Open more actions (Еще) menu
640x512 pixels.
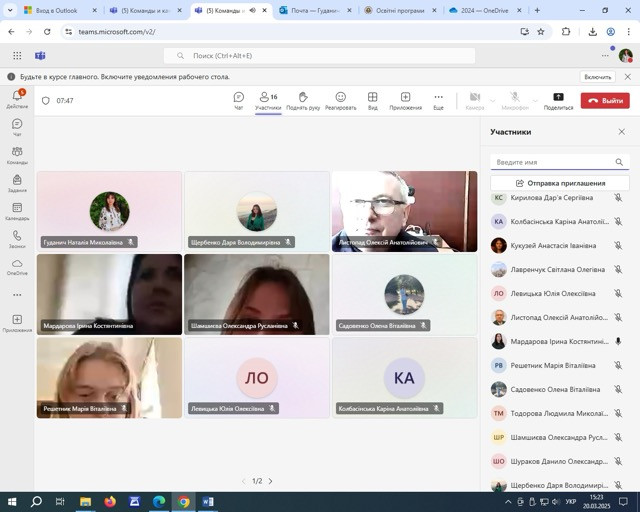coord(438,101)
